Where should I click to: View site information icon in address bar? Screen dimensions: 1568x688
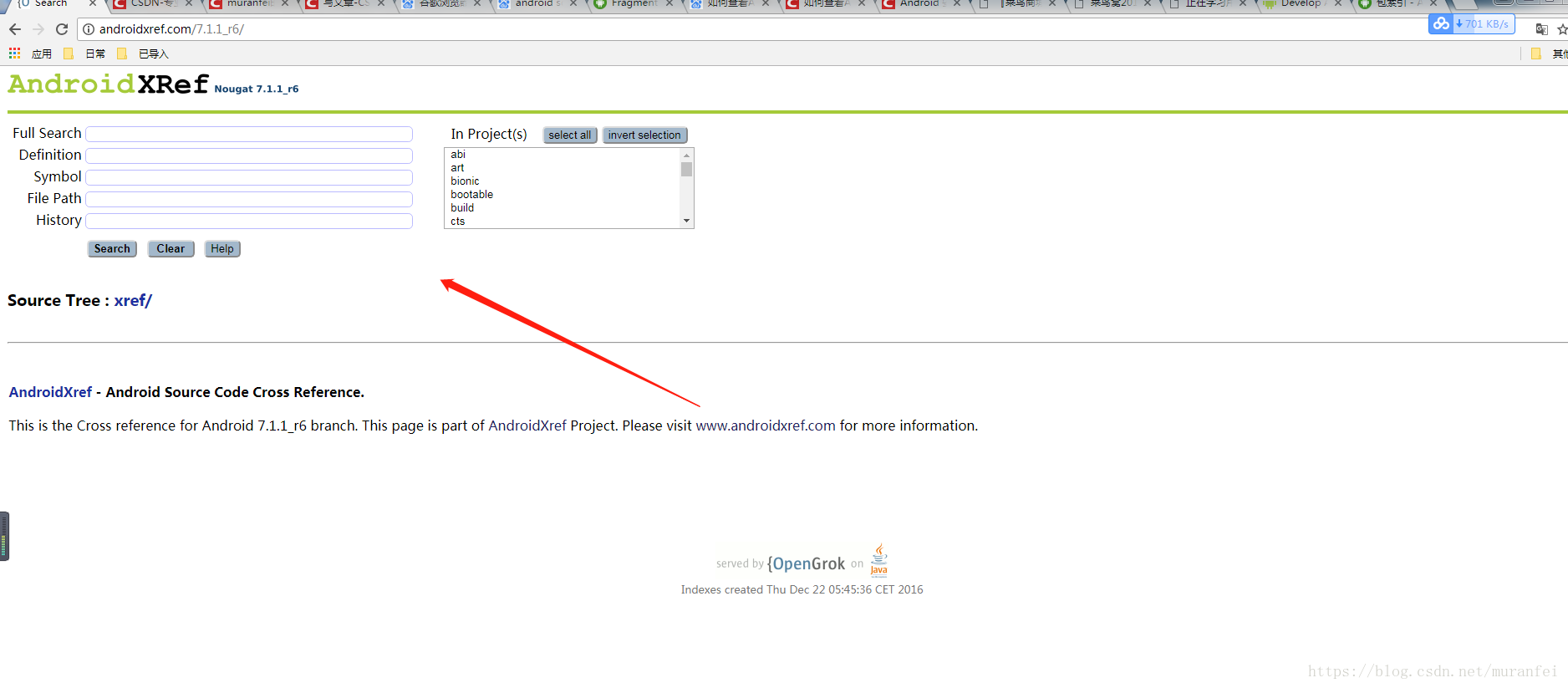tap(89, 29)
